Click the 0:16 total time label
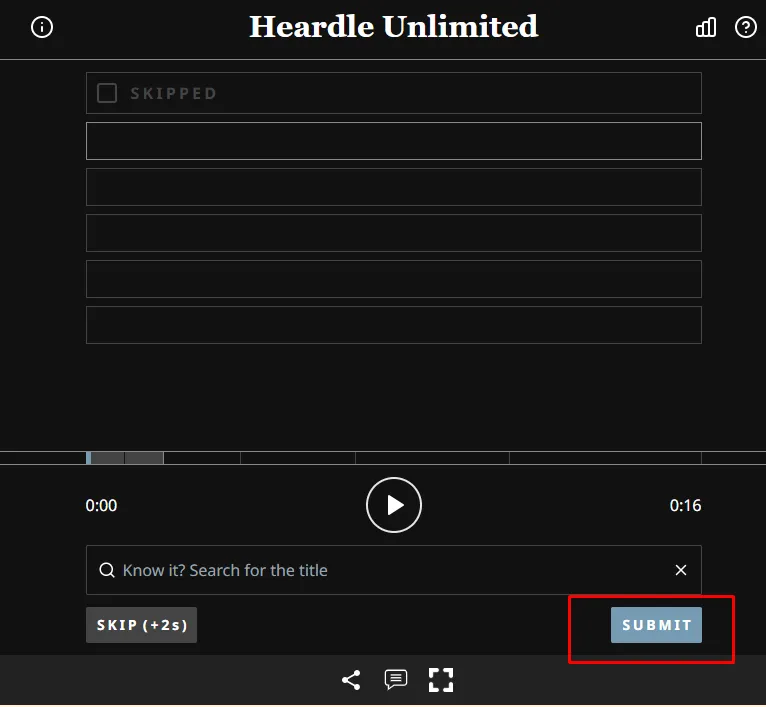766x707 pixels. coord(685,505)
